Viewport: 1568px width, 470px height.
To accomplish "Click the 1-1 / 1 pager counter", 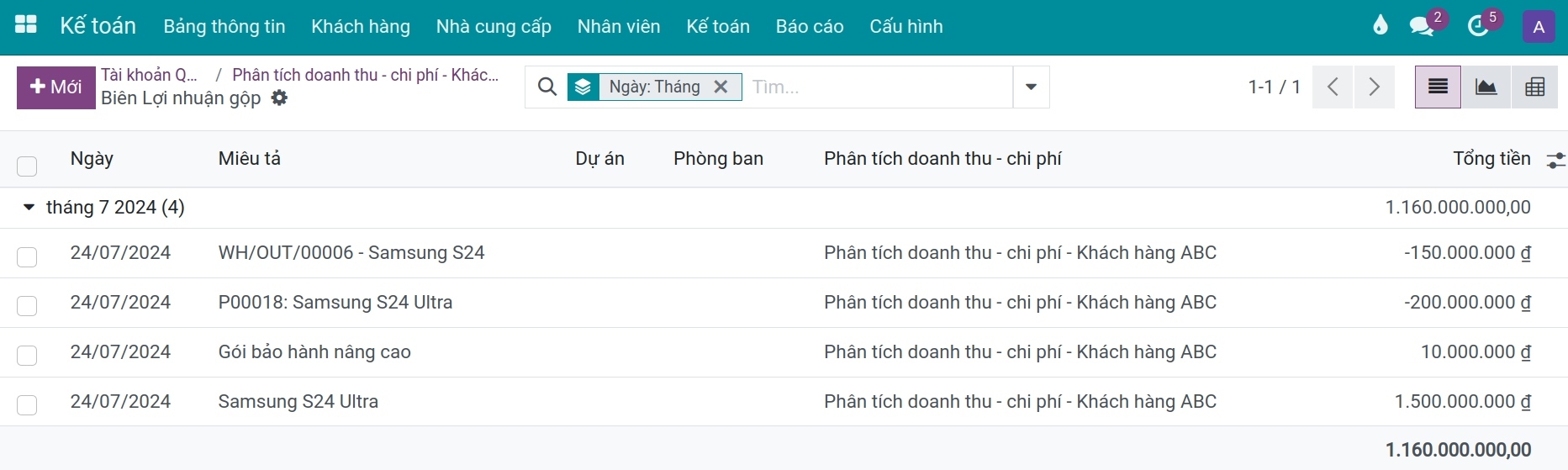I will 1274,87.
